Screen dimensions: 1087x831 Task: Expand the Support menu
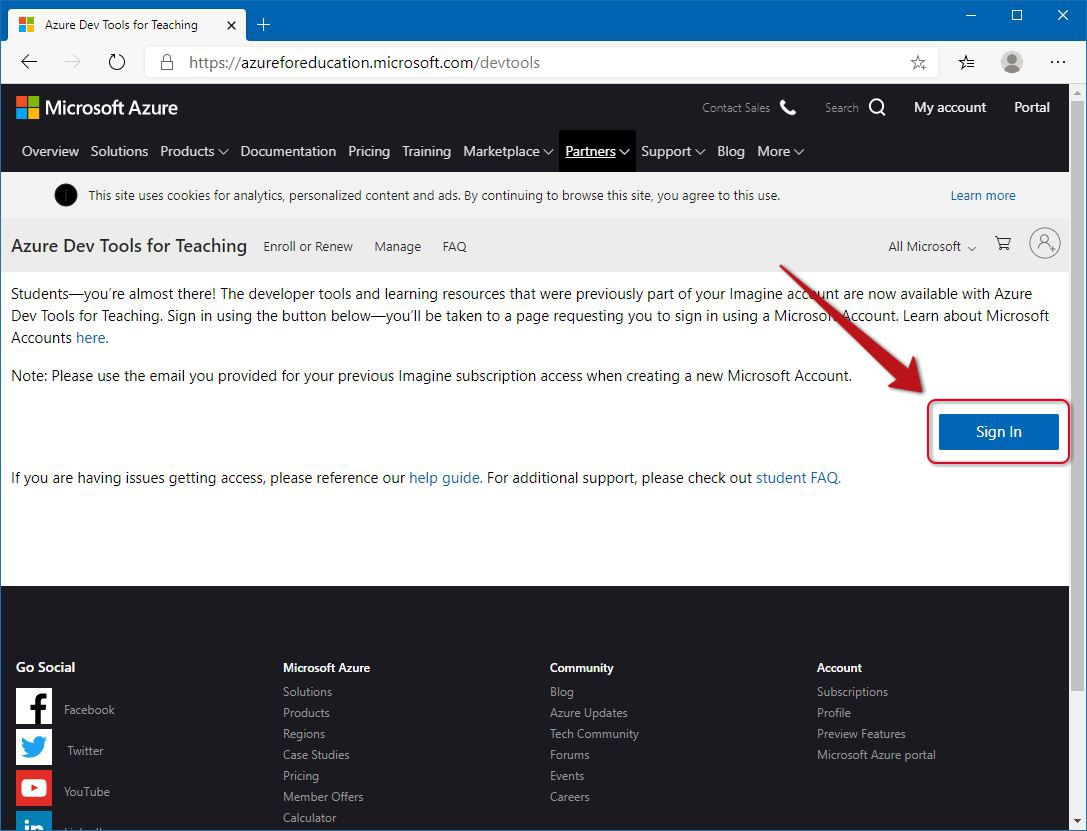[x=672, y=151]
